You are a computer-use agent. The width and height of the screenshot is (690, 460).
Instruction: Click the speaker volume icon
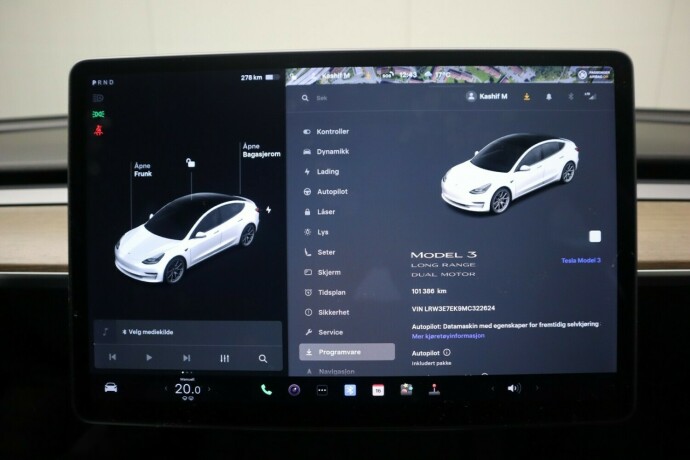point(514,388)
